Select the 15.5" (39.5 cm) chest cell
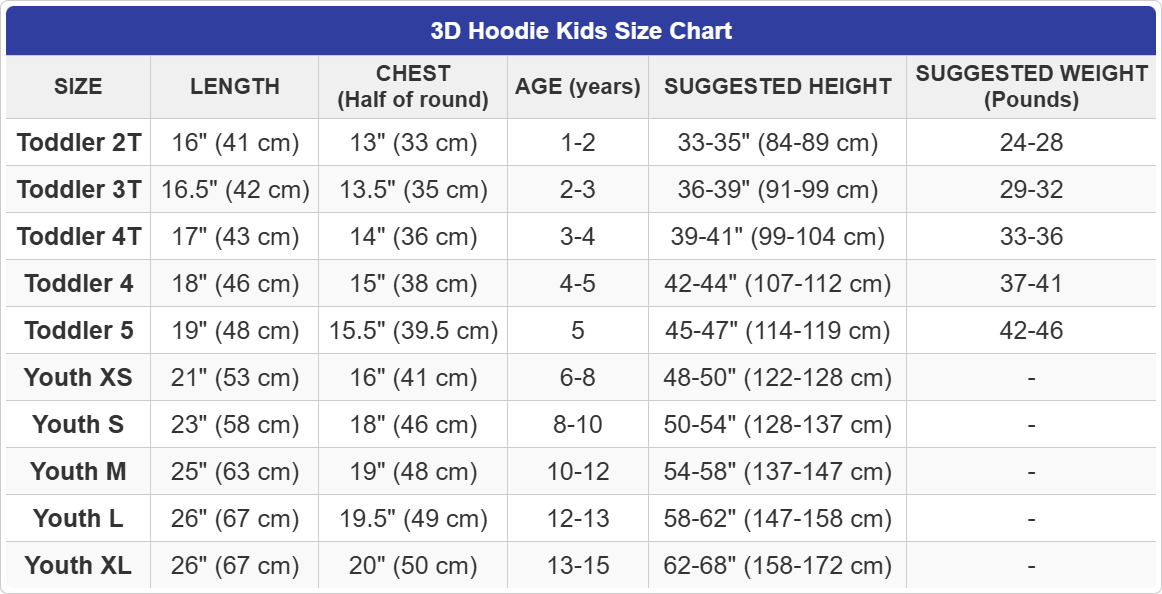 pos(413,331)
